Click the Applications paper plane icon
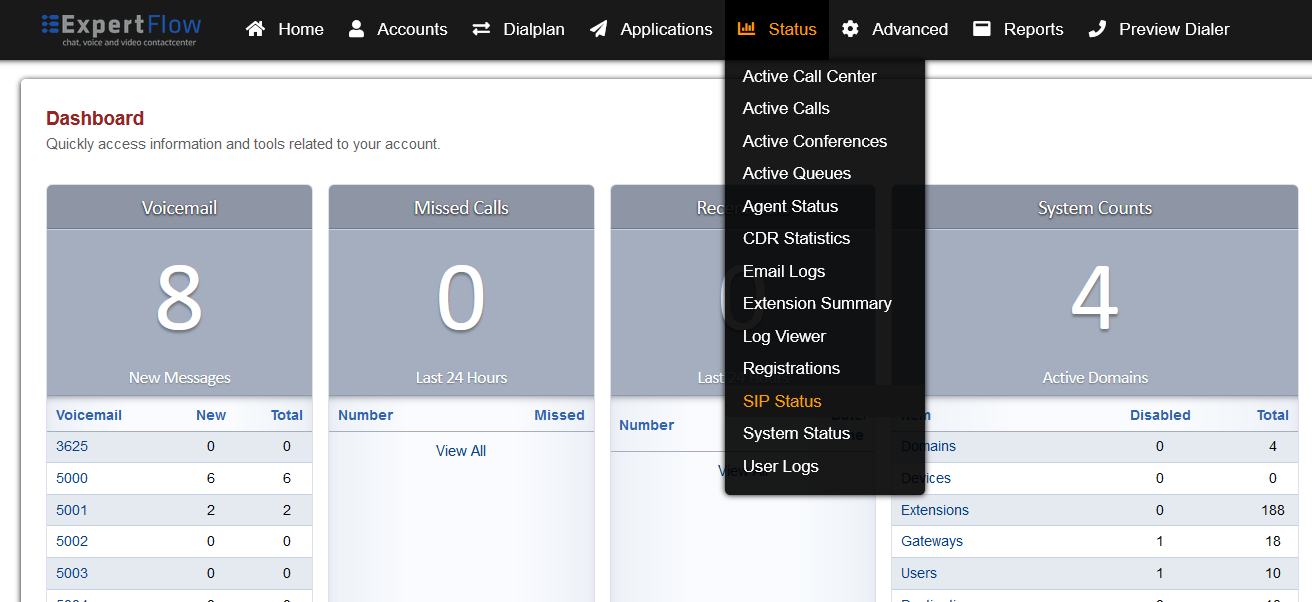The width and height of the screenshot is (1312, 602). coord(598,29)
